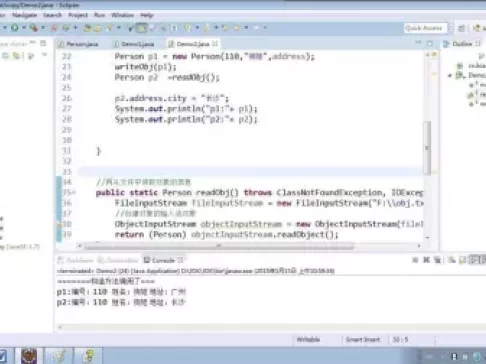Click the editor horizontal scrollbar thumb
This screenshot has height=364, width=486.
(219, 246)
